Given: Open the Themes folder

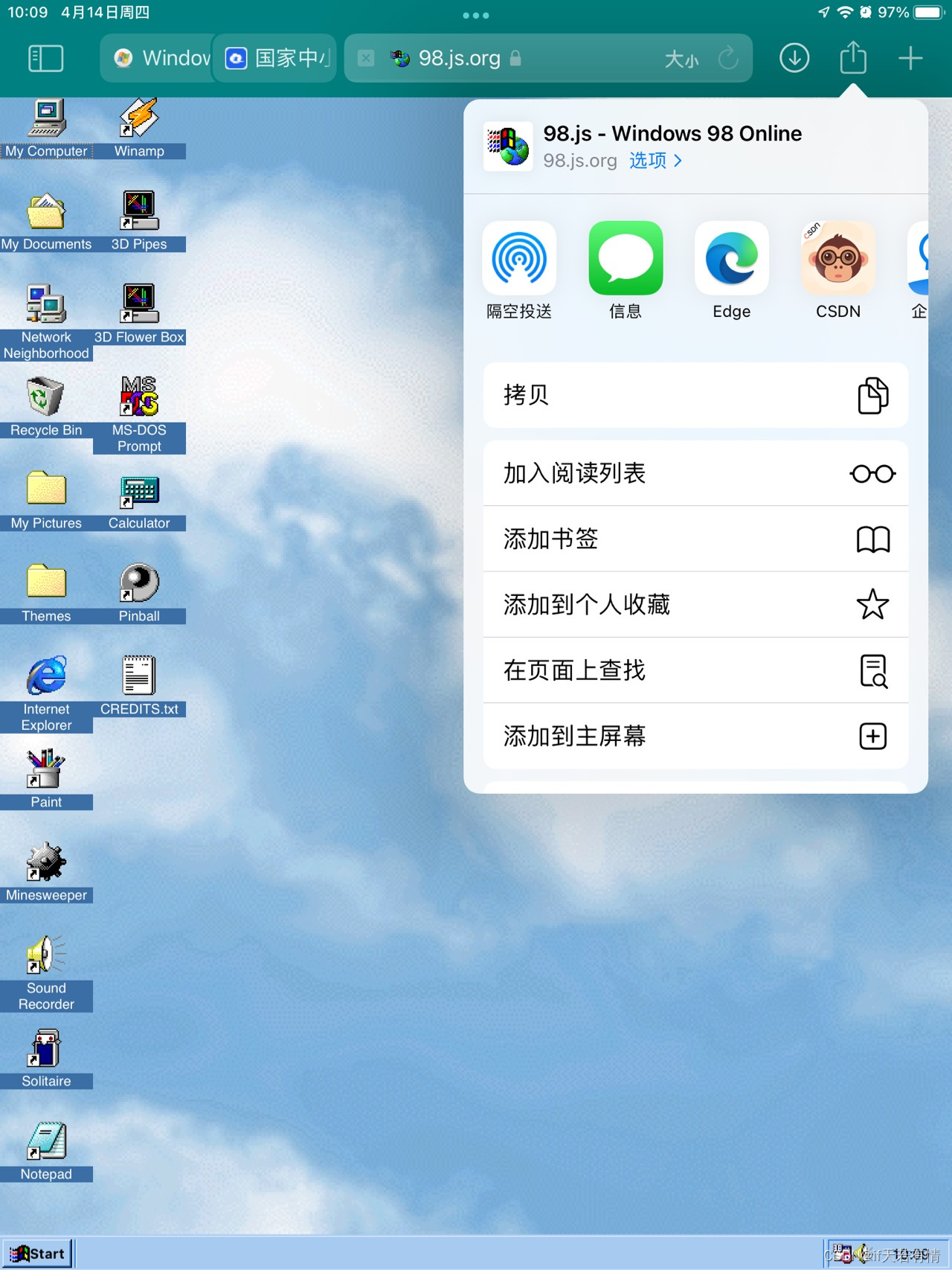Looking at the screenshot, I should [46, 593].
